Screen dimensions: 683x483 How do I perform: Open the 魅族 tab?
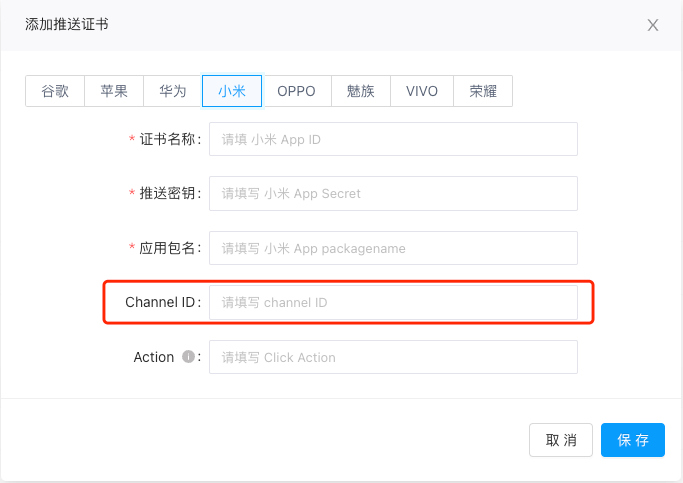(361, 91)
